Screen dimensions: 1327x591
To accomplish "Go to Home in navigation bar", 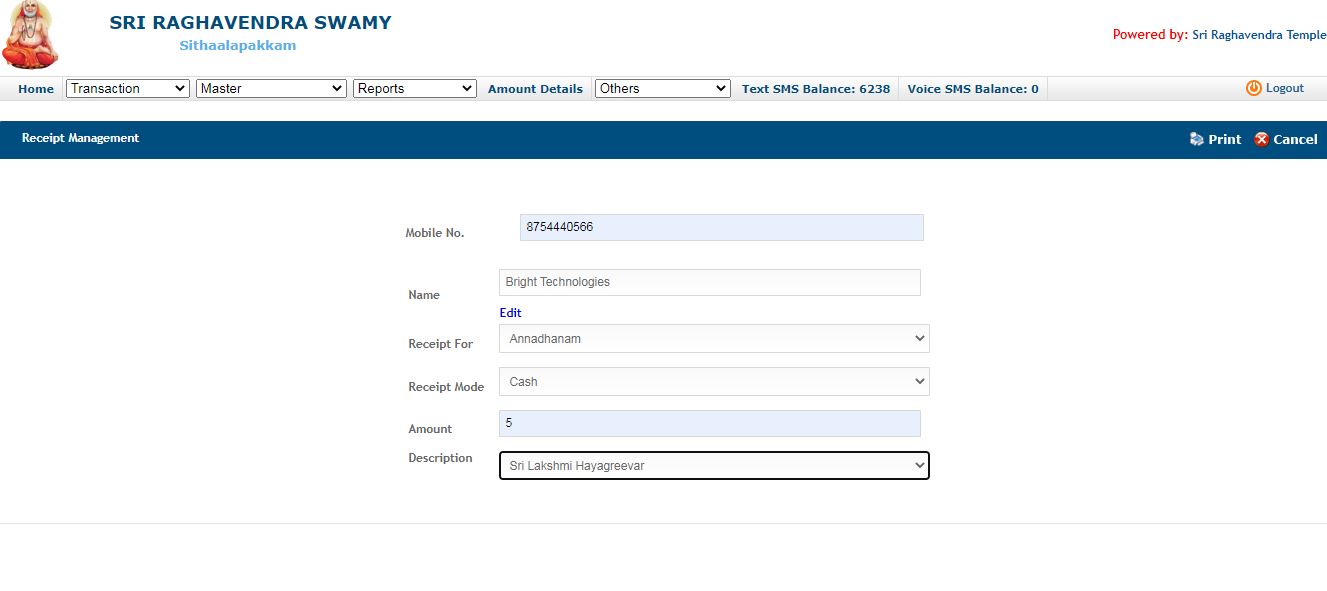I will tap(36, 89).
